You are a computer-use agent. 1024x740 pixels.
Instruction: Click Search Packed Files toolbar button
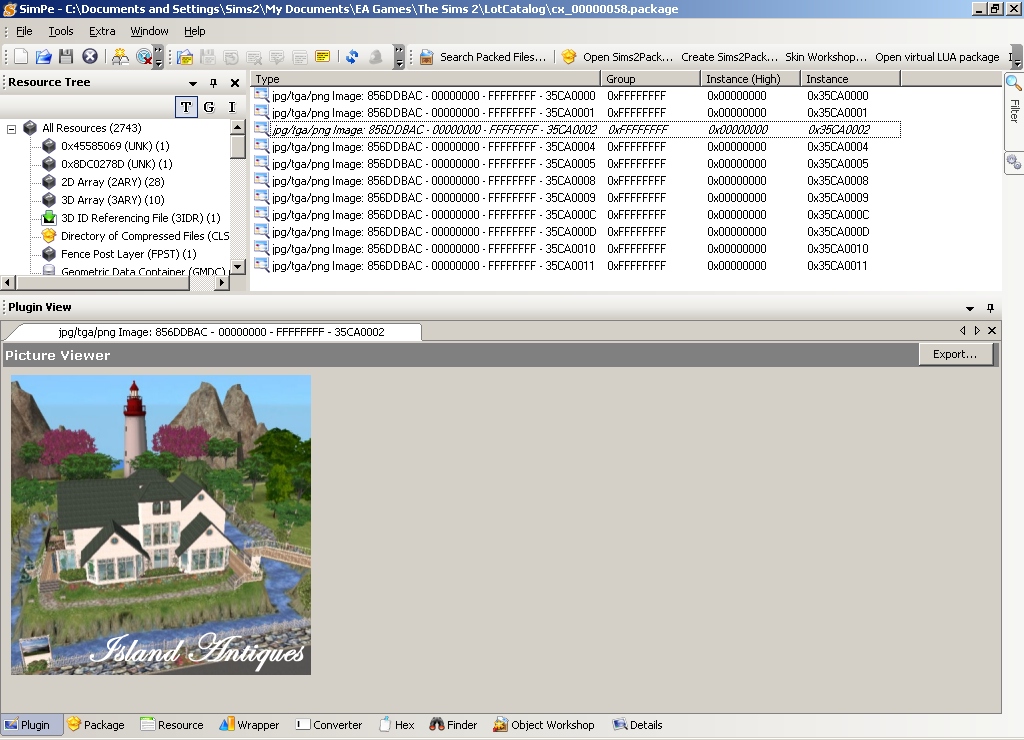(483, 57)
